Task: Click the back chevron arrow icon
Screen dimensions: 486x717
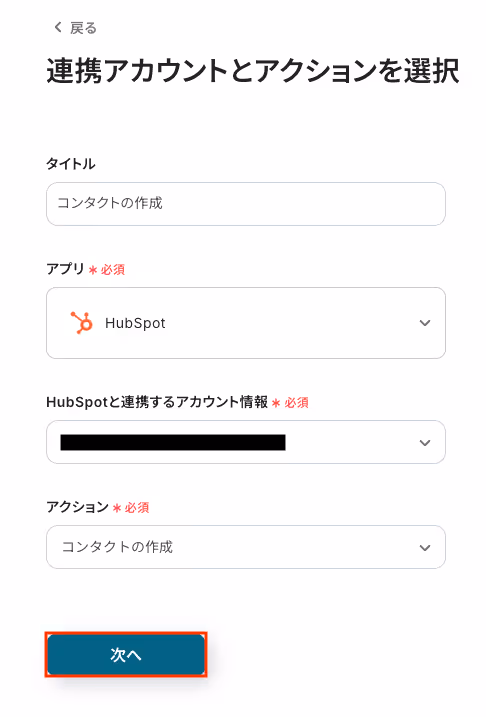Action: tap(58, 27)
